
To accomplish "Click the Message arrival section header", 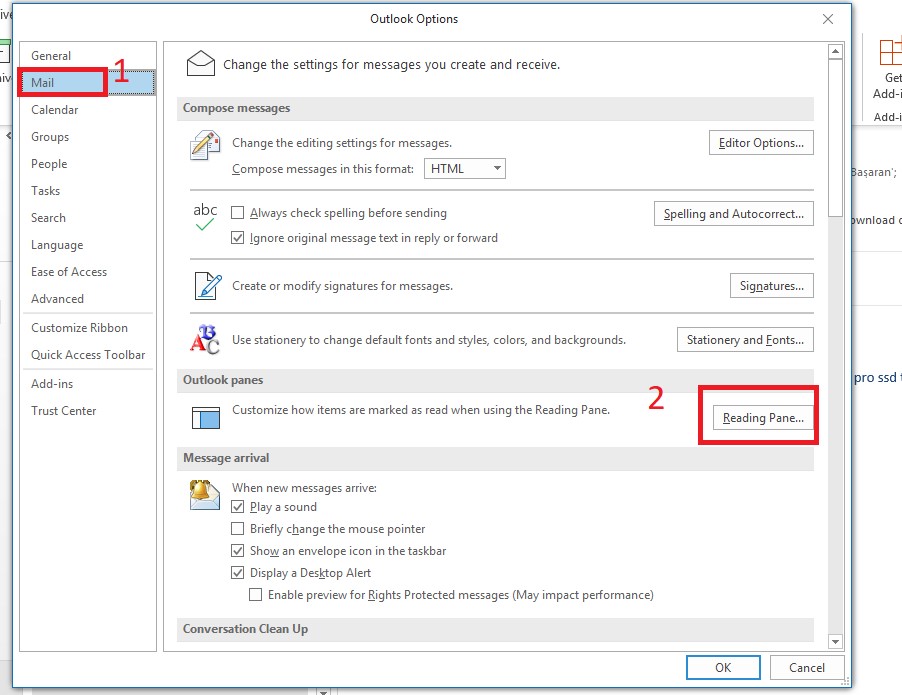I will [x=495, y=458].
